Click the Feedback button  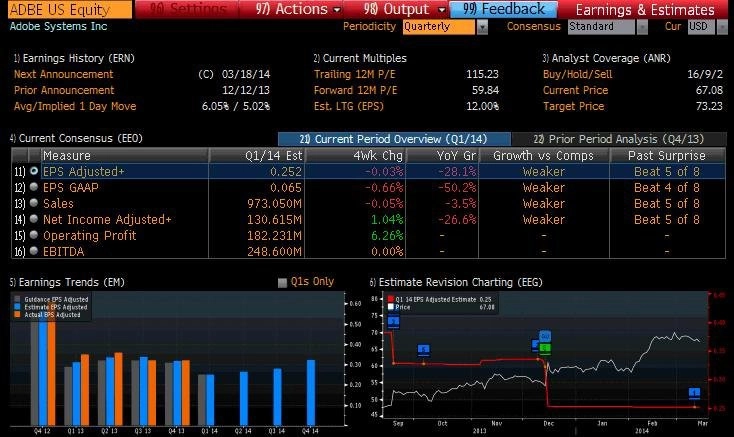coord(504,9)
